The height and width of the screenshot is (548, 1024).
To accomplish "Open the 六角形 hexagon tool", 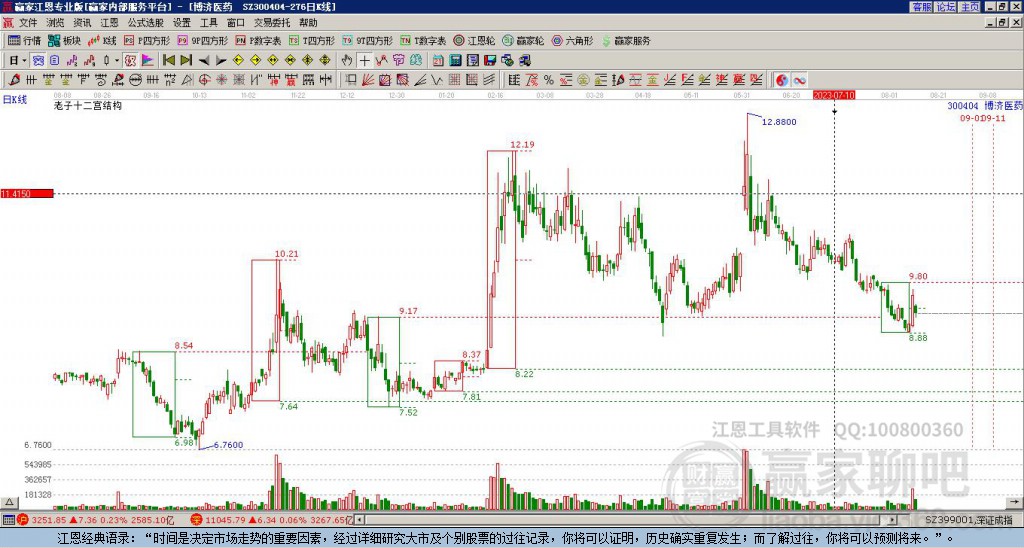I will [x=572, y=40].
